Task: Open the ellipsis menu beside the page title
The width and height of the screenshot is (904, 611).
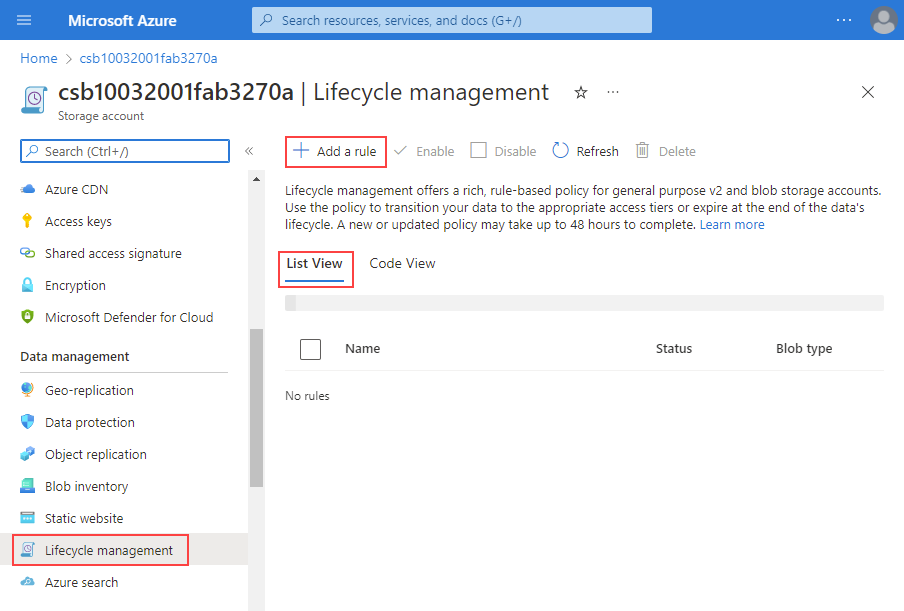Action: [x=613, y=92]
